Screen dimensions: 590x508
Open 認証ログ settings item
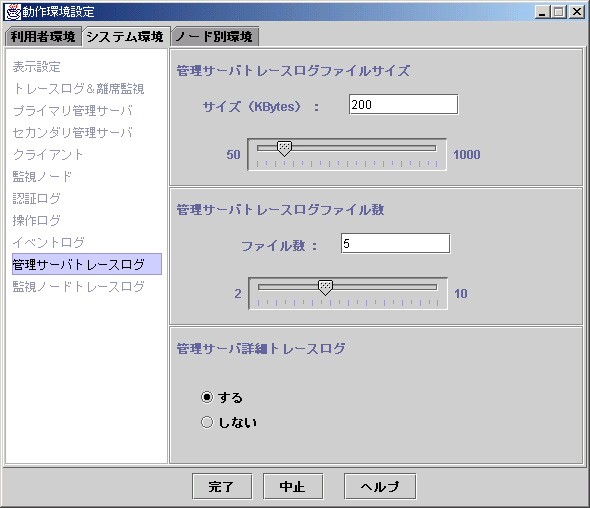coord(36,198)
